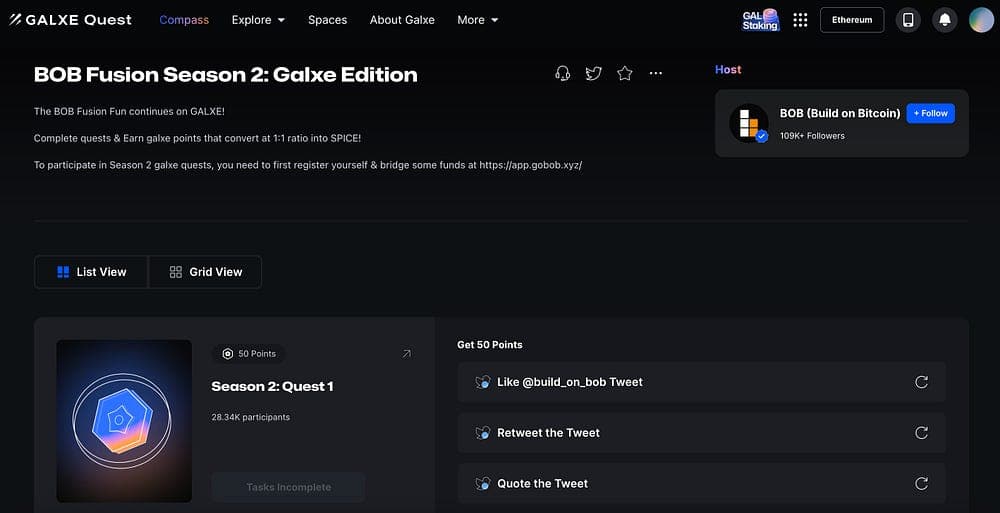This screenshot has width=1000, height=513.
Task: Click the 28.34K participants text
Action: pyautogui.click(x=251, y=417)
